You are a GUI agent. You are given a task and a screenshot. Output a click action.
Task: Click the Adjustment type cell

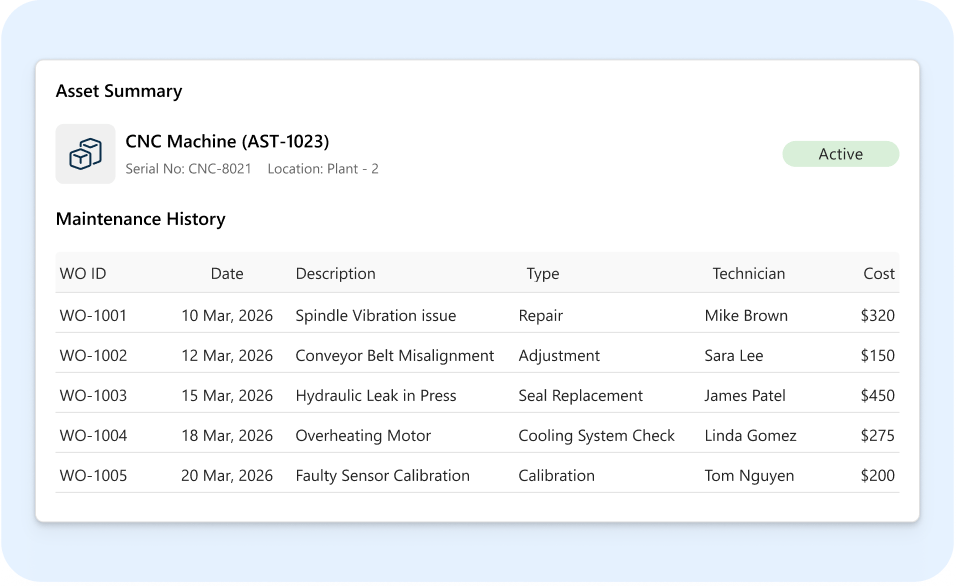coord(559,356)
